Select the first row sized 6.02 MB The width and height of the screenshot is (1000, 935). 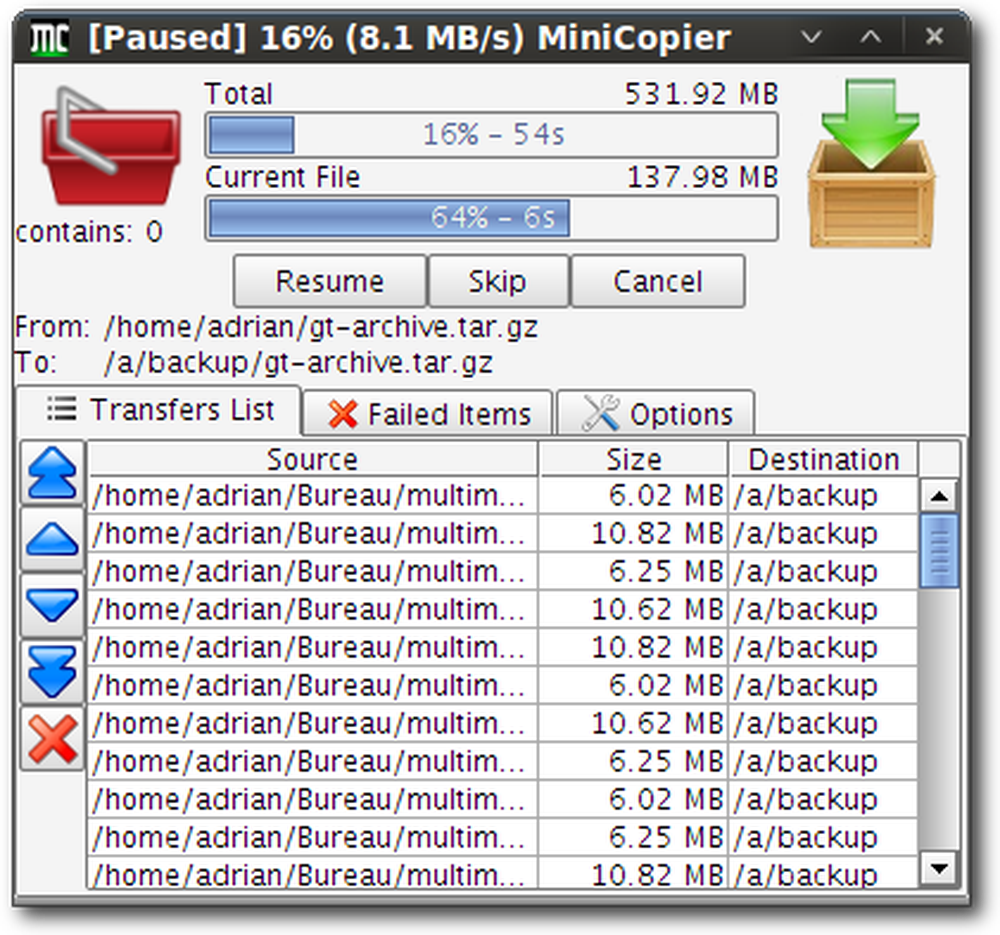(x=503, y=496)
